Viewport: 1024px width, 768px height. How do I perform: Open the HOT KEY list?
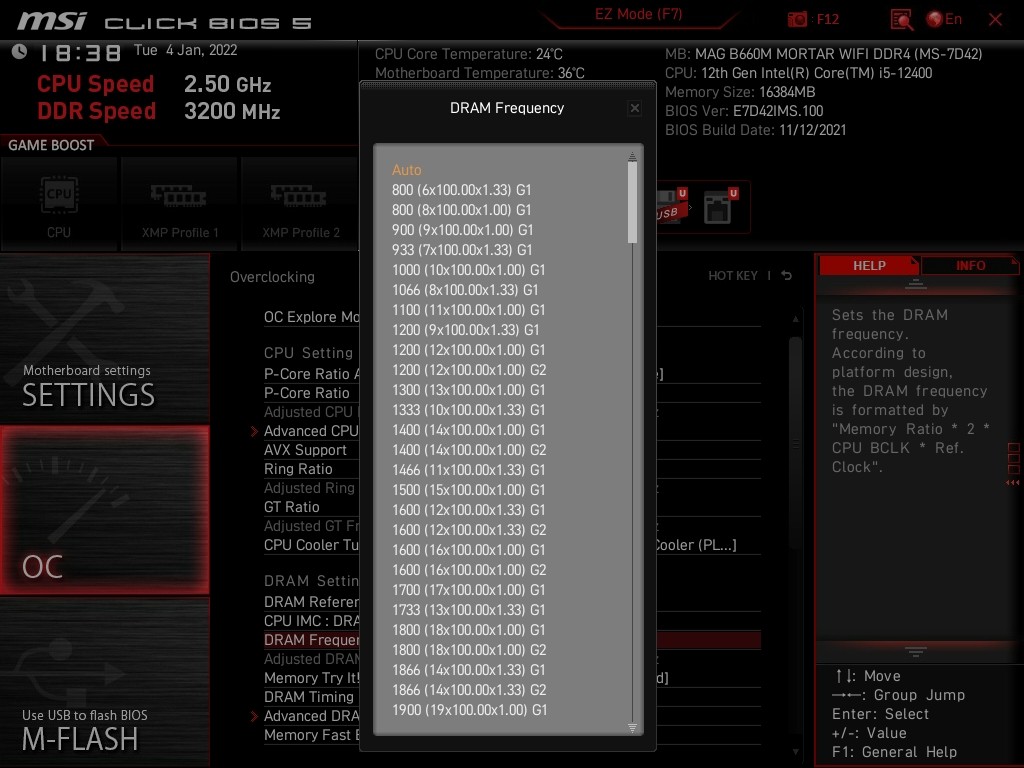[733, 276]
